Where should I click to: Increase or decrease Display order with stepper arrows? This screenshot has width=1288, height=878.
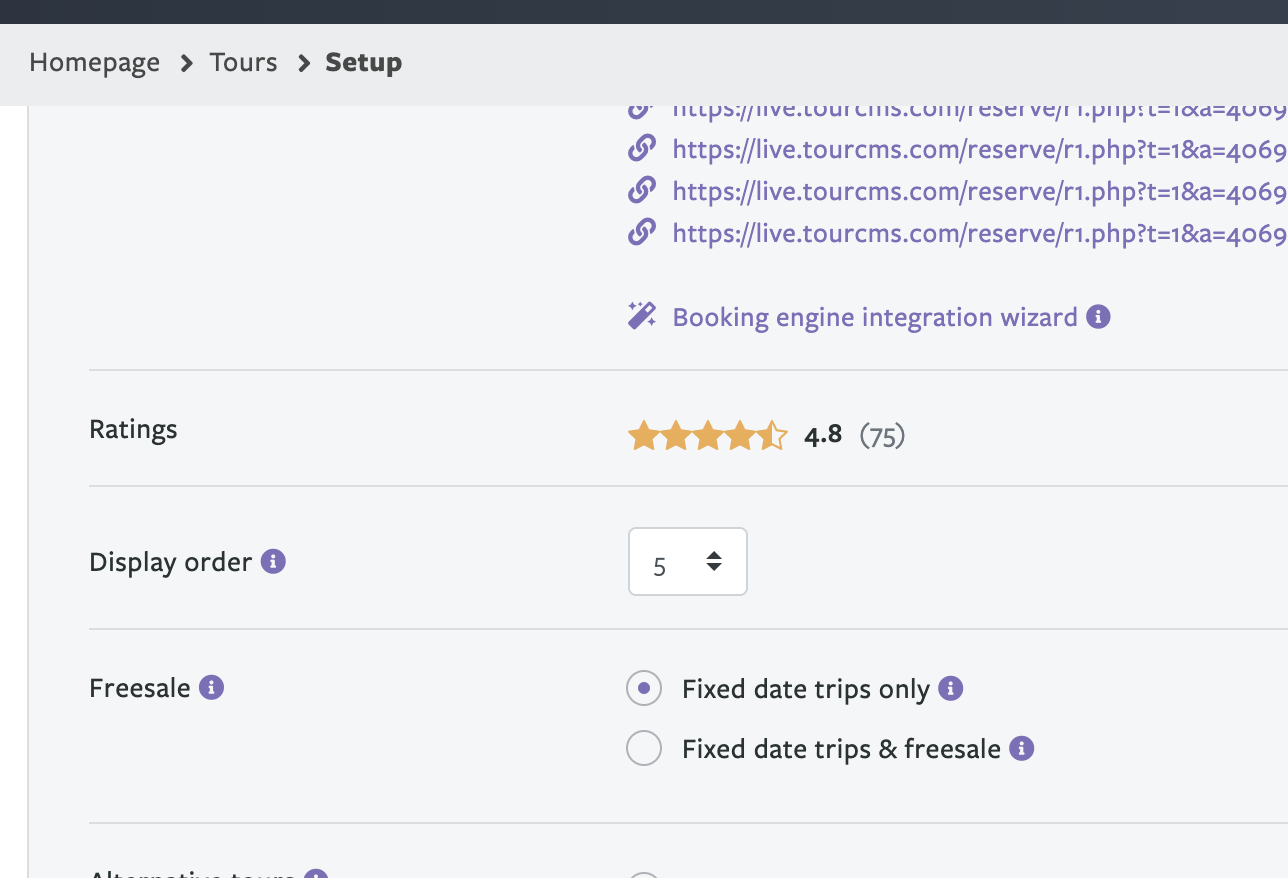pyautogui.click(x=714, y=561)
